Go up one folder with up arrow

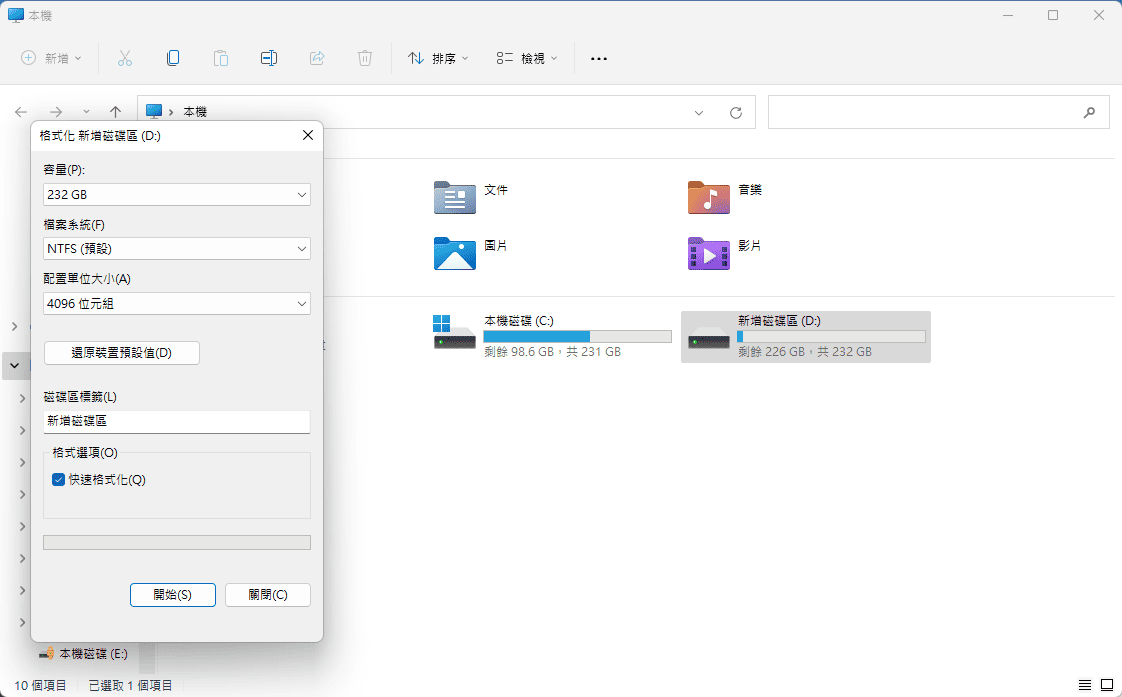[x=115, y=113]
